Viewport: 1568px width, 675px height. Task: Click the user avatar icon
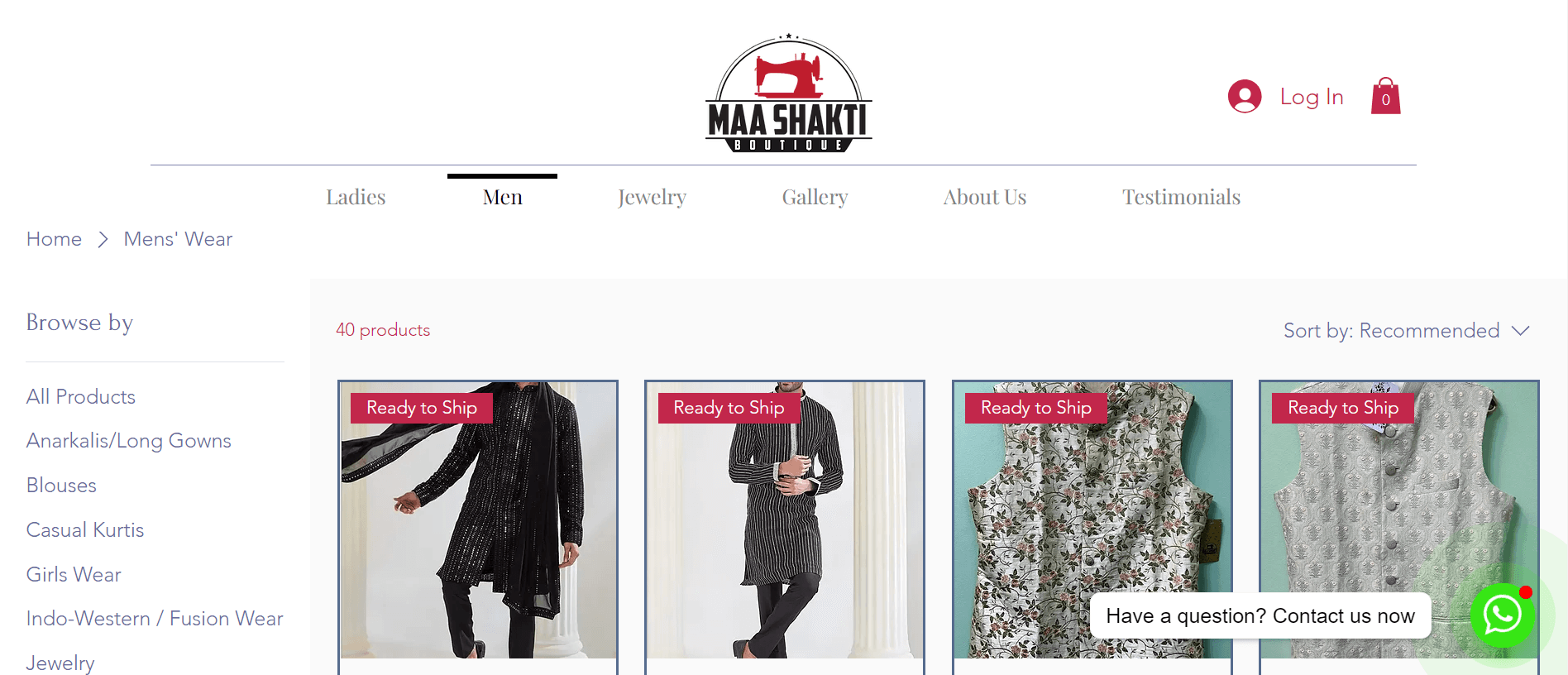tap(1244, 96)
